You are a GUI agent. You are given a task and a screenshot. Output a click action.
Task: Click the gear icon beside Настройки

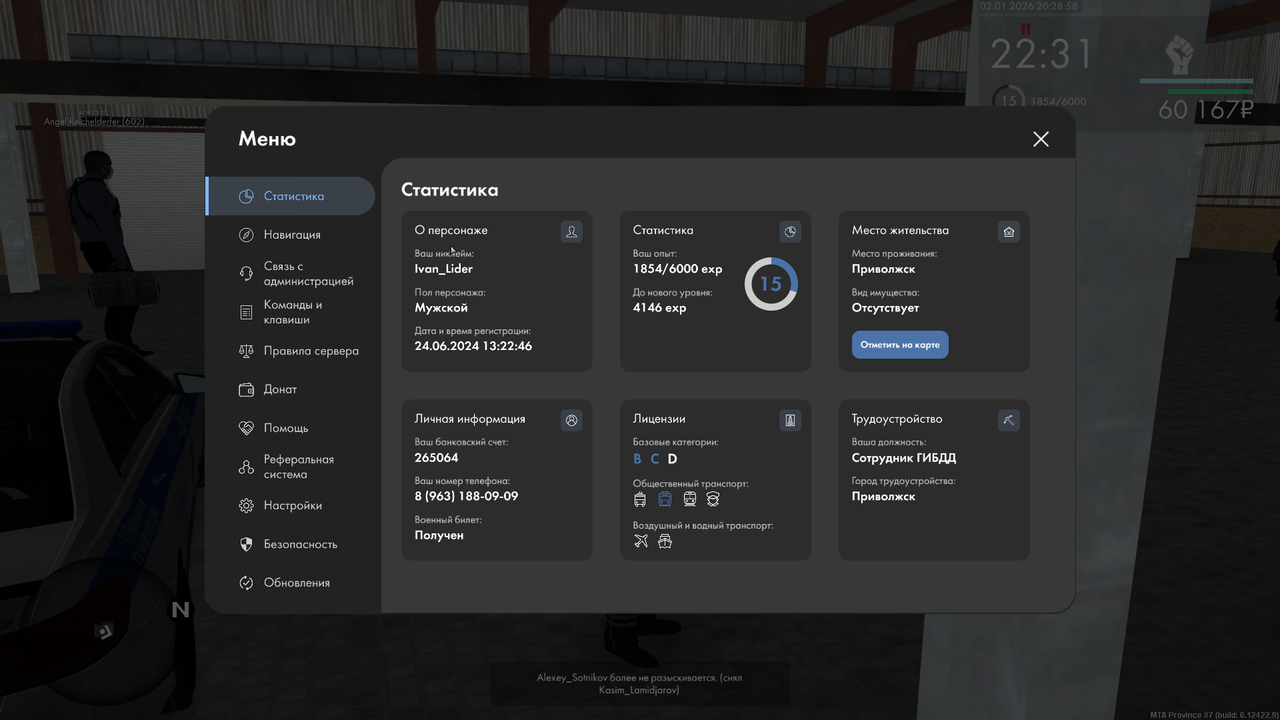click(246, 506)
